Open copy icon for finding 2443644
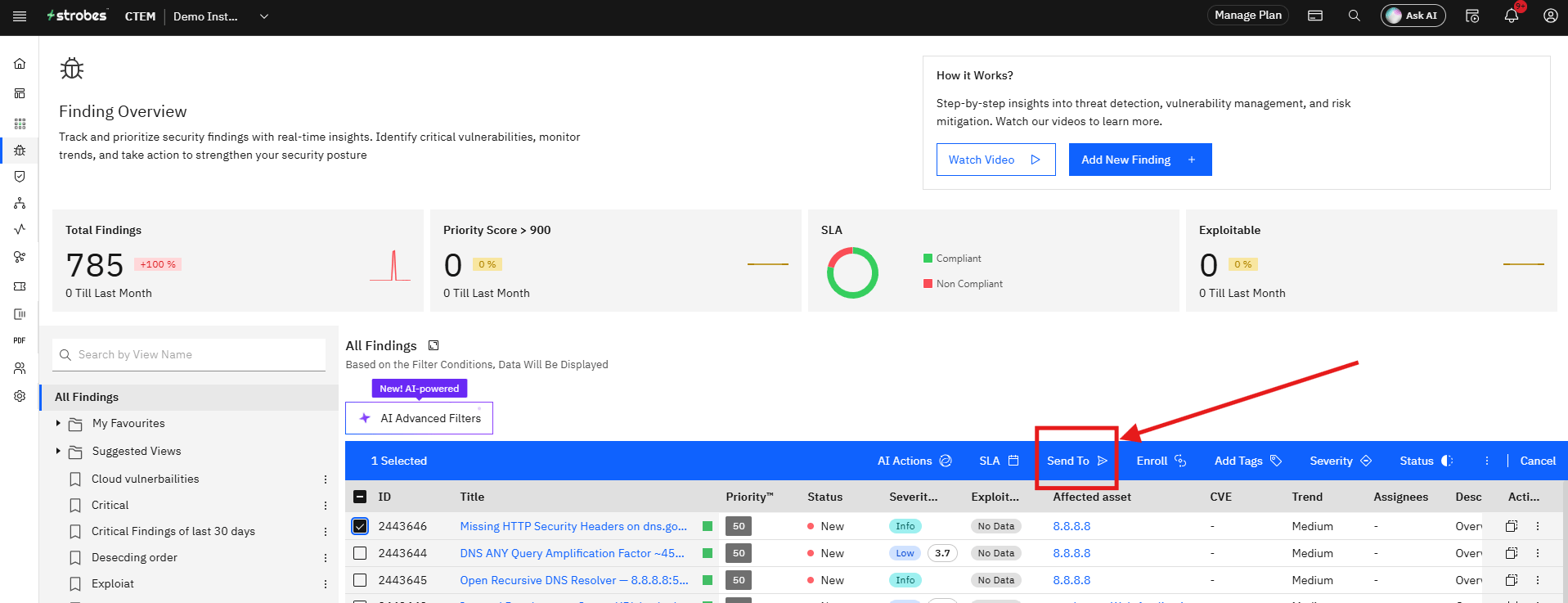This screenshot has height=603, width=1568. (1512, 553)
